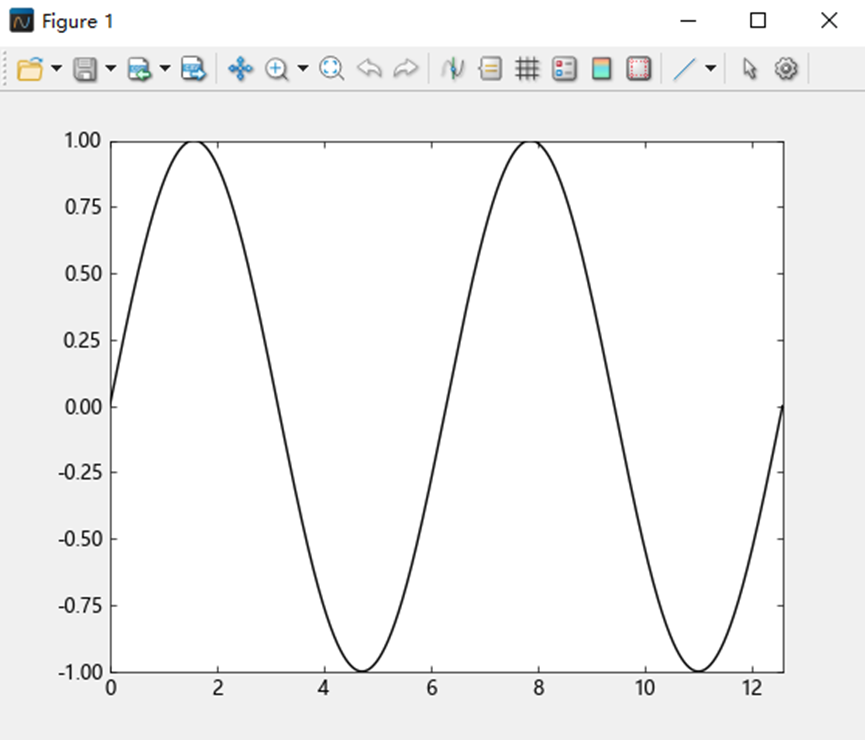Click the x-axis tick label 2
Screen dimensions: 865x740
[x=218, y=688]
